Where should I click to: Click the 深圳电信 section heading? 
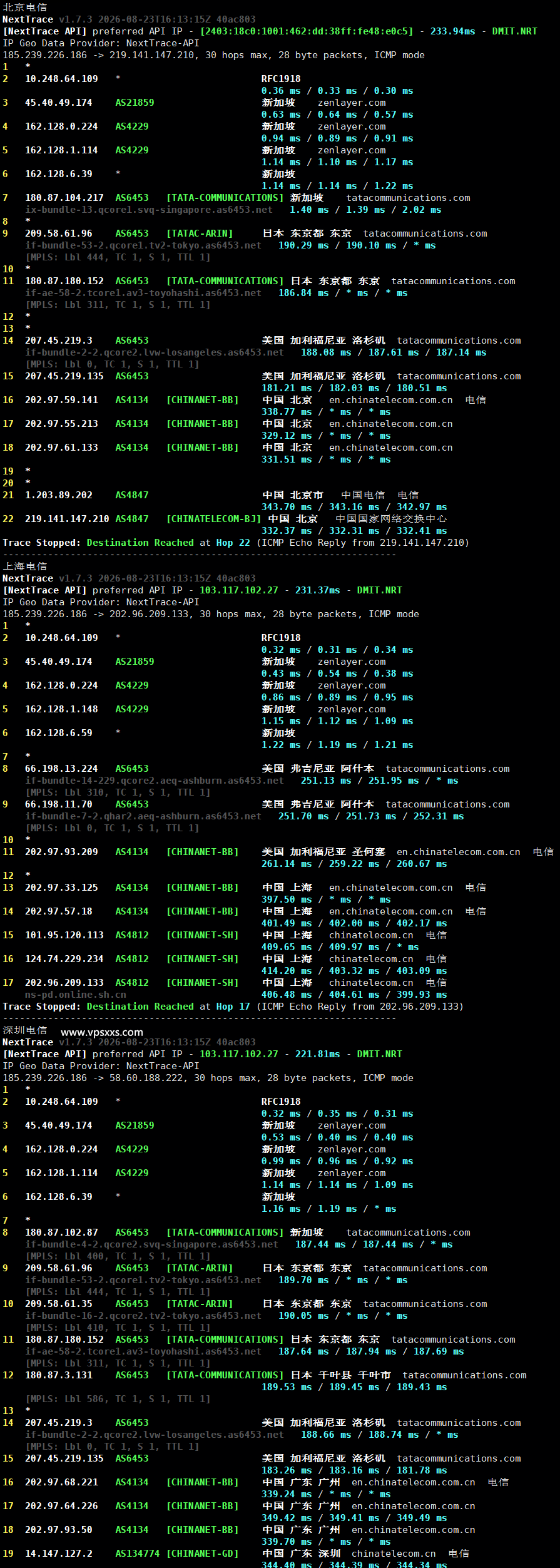[24, 1030]
